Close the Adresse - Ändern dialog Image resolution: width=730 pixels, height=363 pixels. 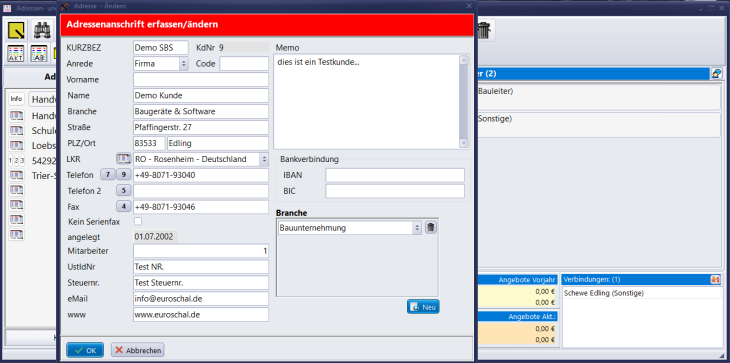(x=469, y=6)
